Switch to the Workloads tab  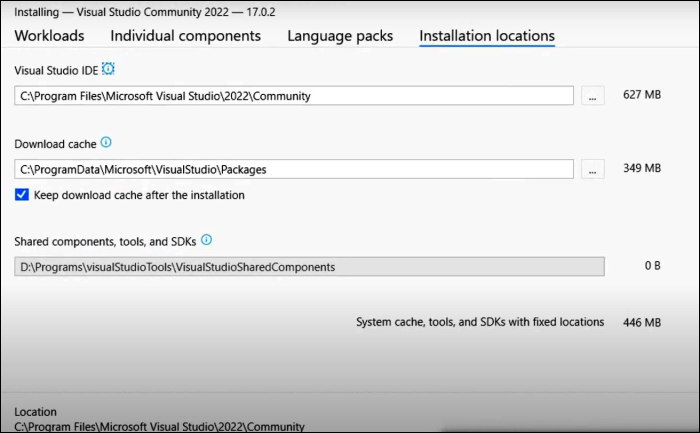tap(49, 36)
